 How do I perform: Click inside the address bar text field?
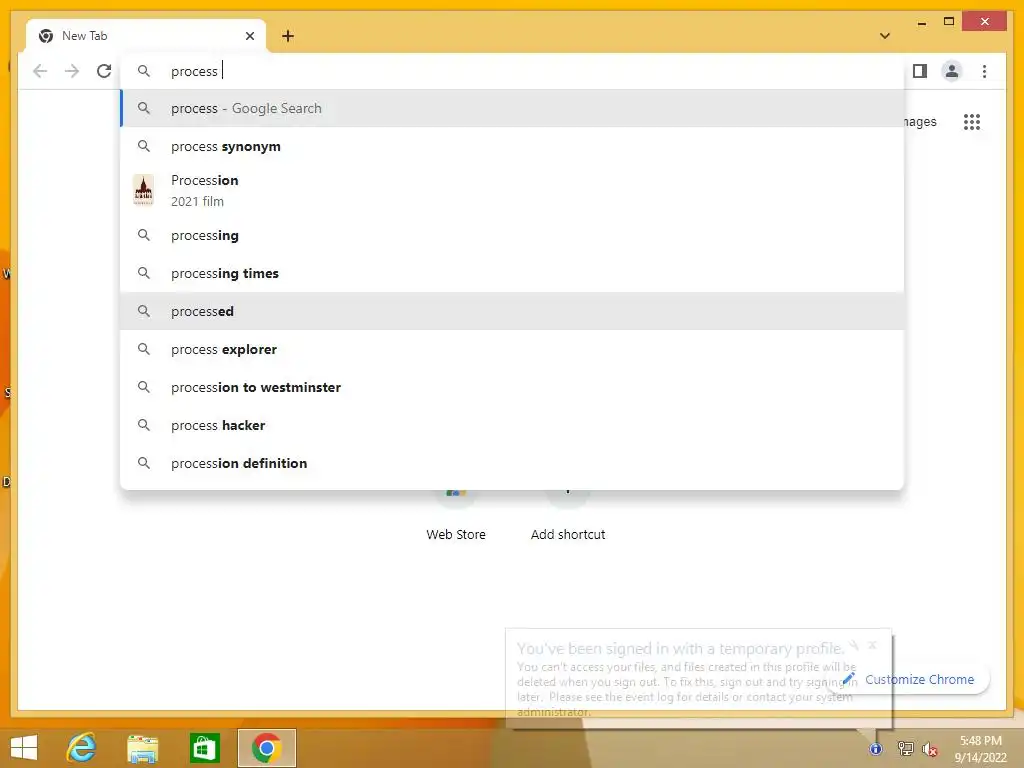click(512, 71)
